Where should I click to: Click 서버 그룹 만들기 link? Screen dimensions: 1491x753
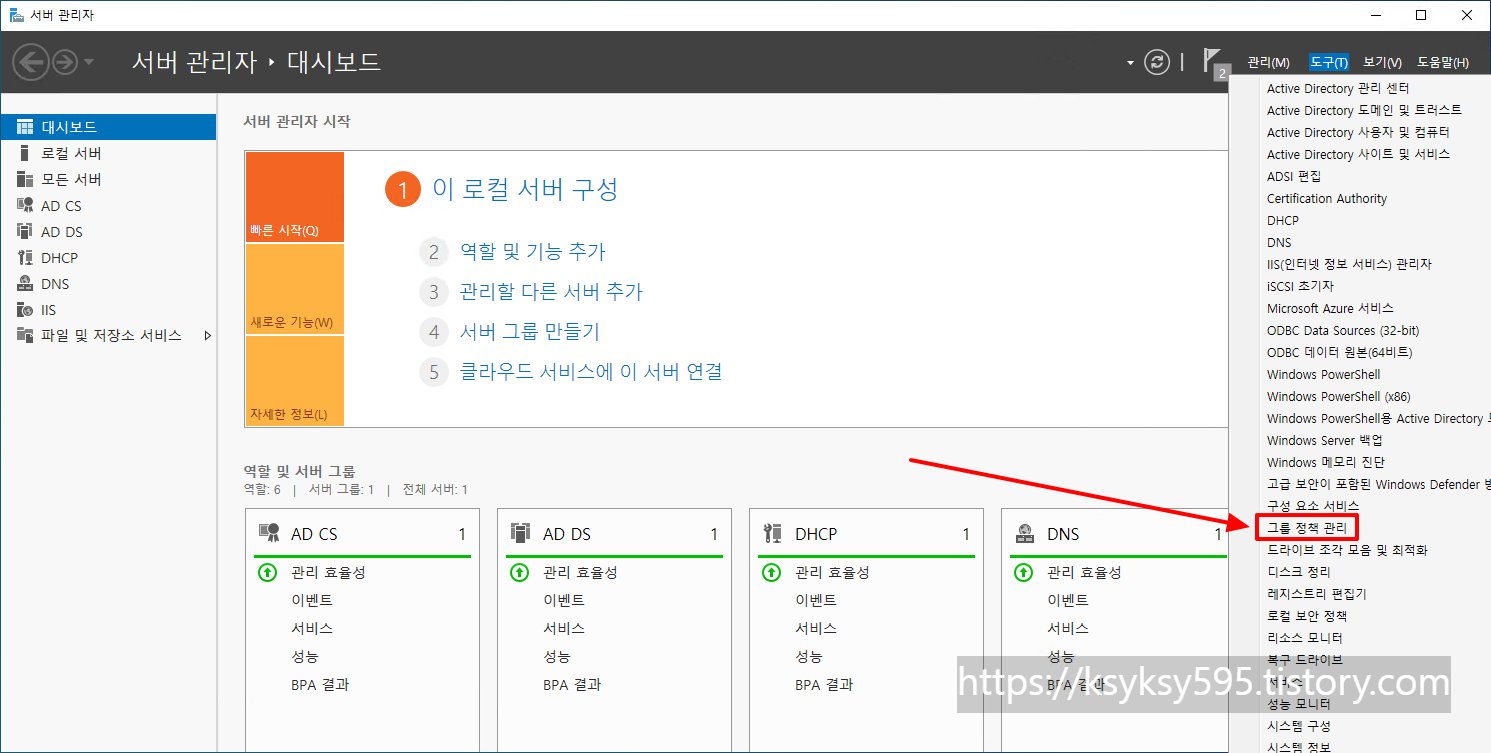click(x=529, y=332)
